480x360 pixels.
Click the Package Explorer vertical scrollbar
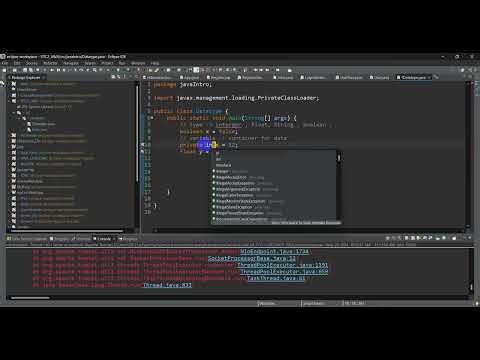[x=137, y=133]
